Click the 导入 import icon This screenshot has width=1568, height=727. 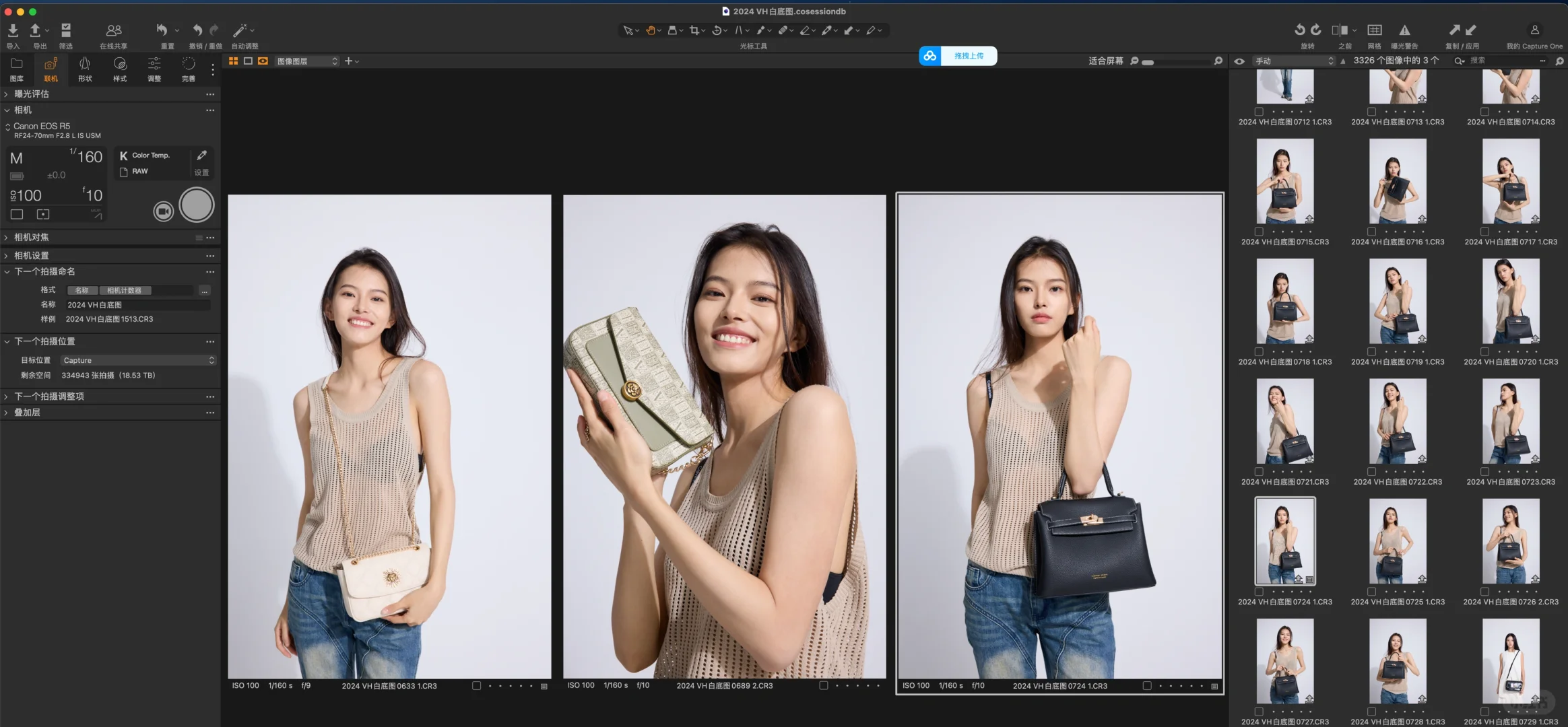pyautogui.click(x=13, y=30)
